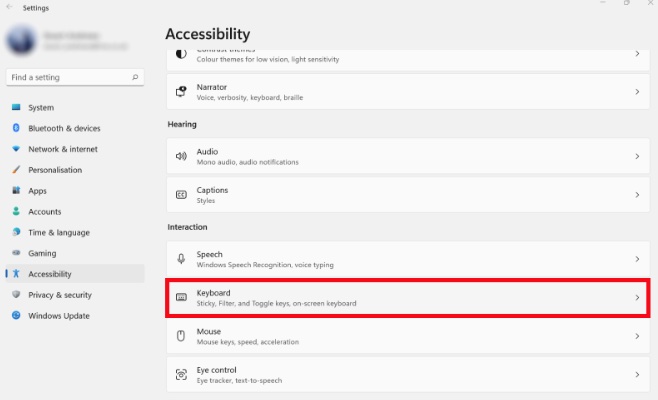The height and width of the screenshot is (400, 658).
Task: Click the back arrow in title bar
Action: (x=10, y=7)
